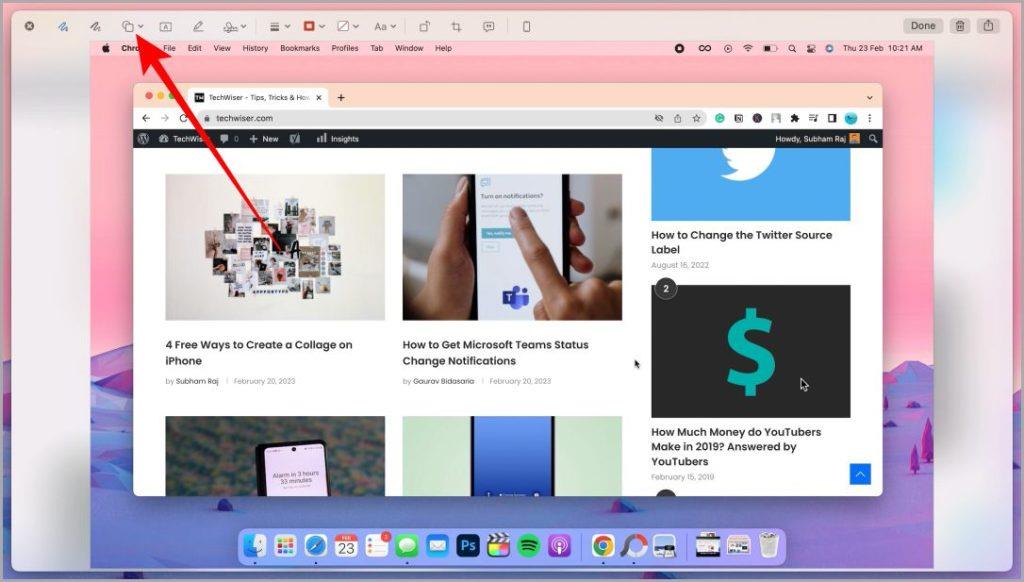Open the Share button in Markup toolbar

989,26
